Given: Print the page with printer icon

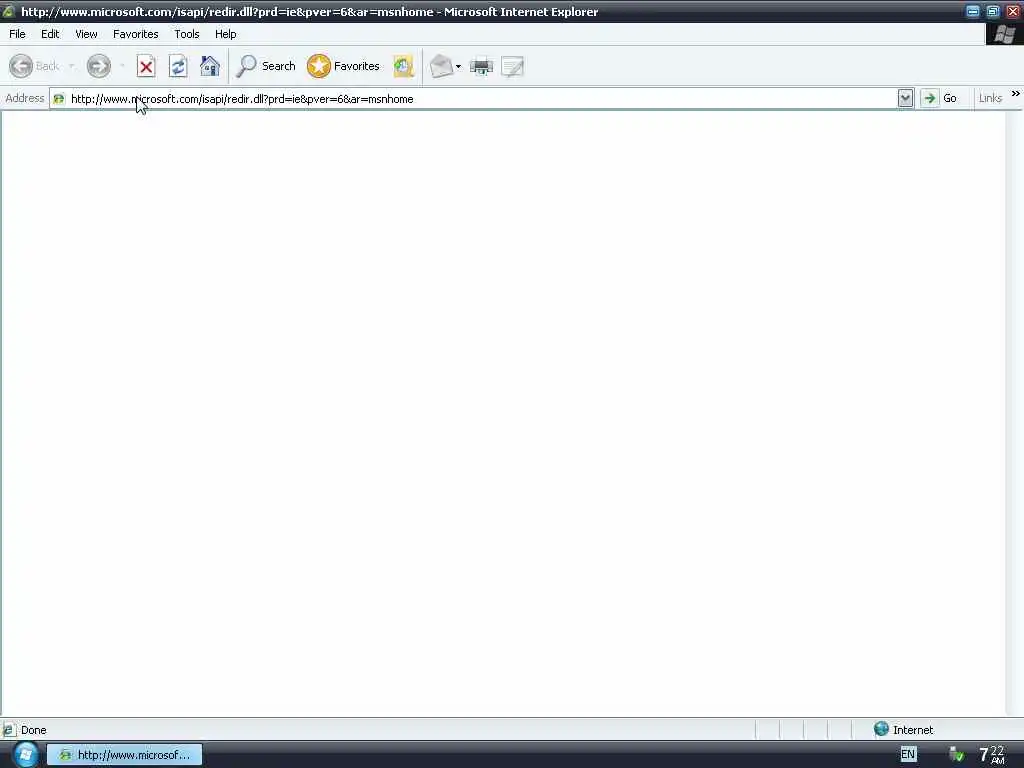Looking at the screenshot, I should (481, 66).
